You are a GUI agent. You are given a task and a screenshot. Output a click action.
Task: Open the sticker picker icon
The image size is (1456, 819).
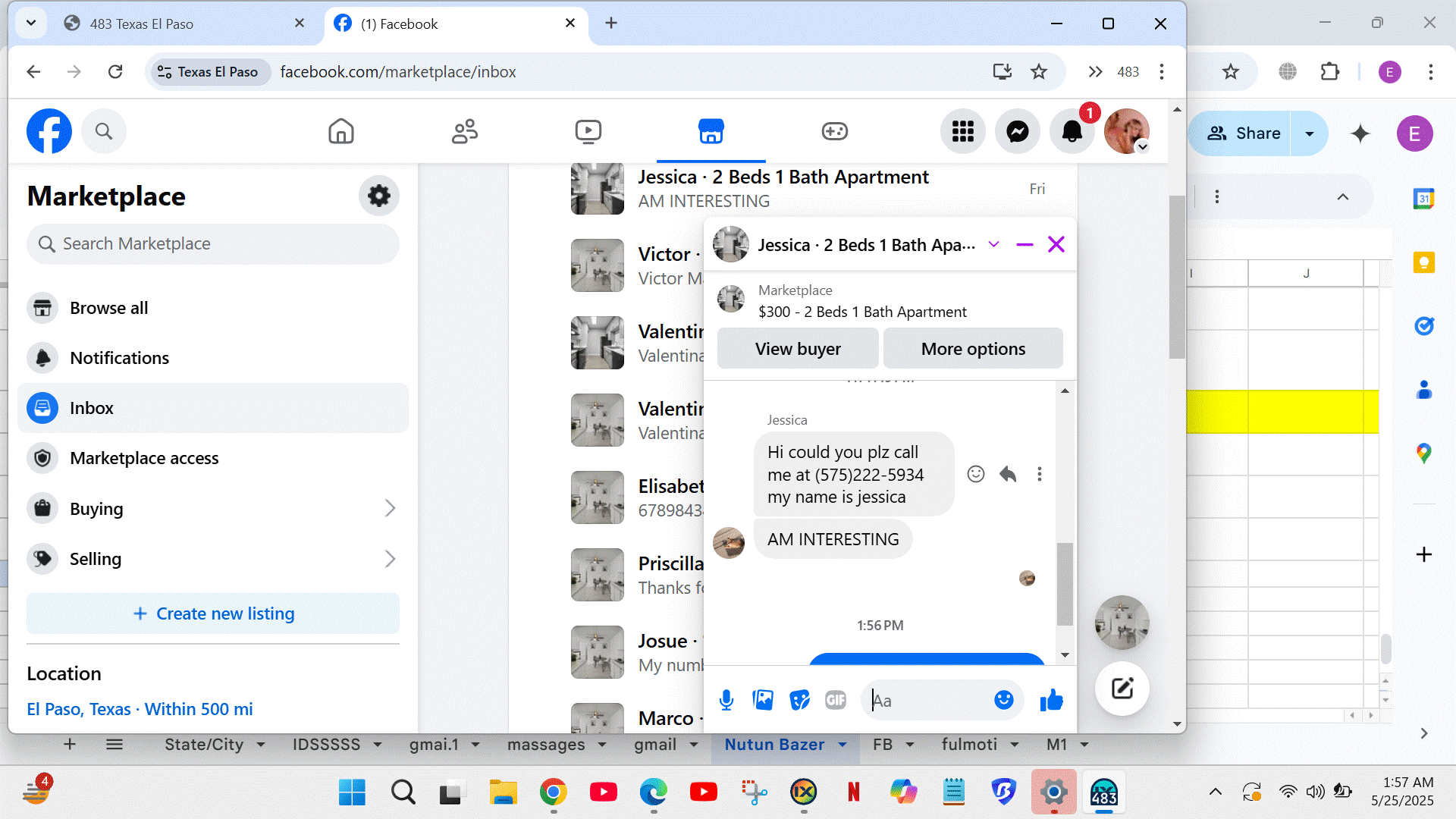pos(799,700)
